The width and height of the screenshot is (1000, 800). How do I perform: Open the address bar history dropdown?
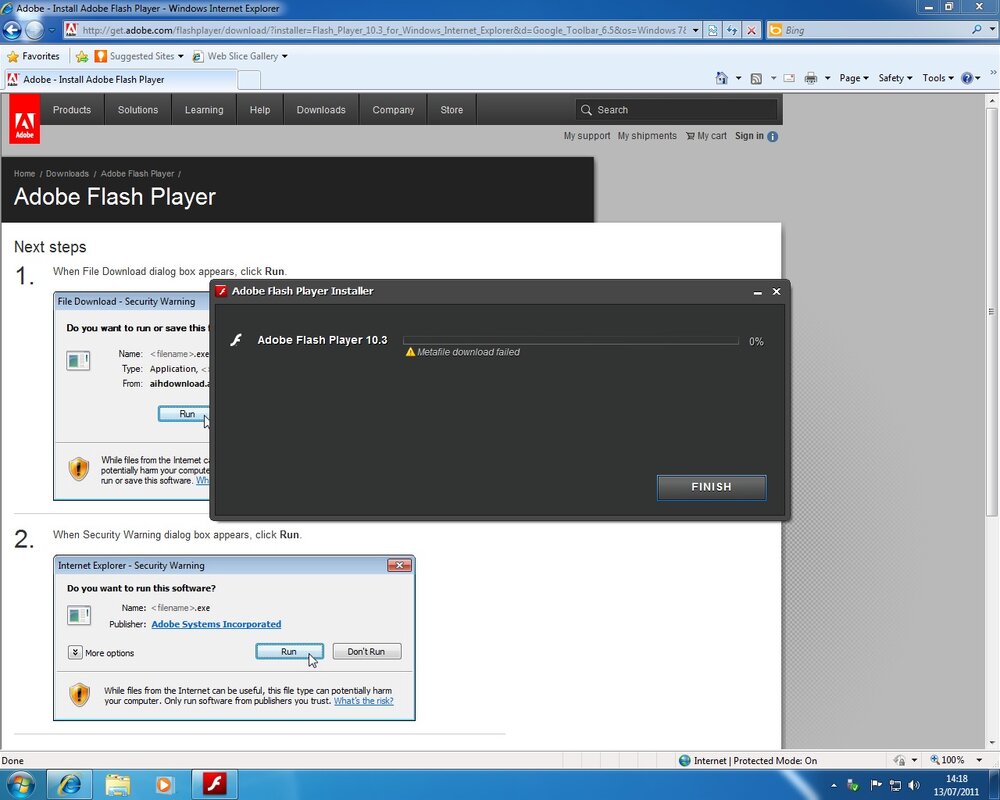pyautogui.click(x=695, y=30)
